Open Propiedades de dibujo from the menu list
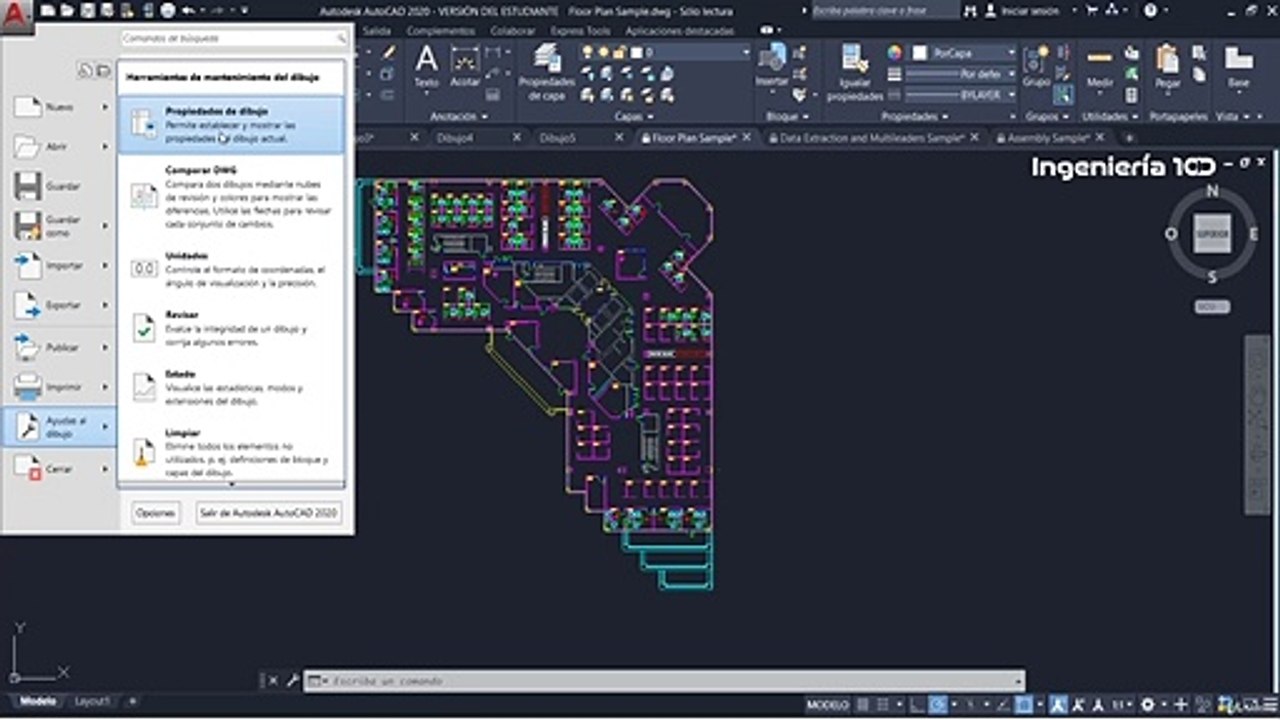The width and height of the screenshot is (1280, 720). tap(231, 124)
